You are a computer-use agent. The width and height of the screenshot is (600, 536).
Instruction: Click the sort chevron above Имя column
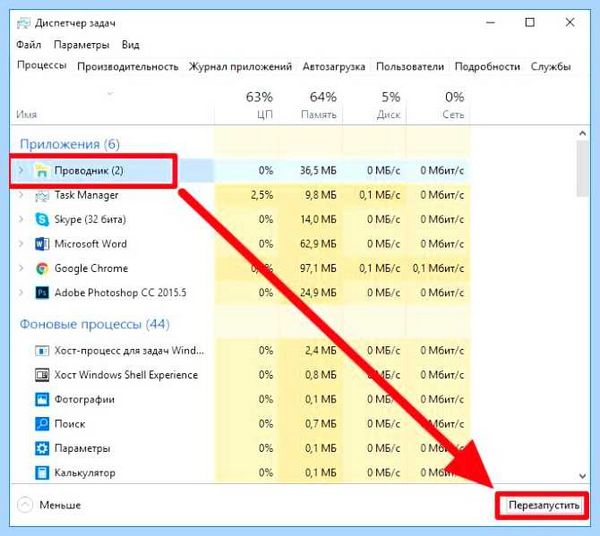[x=110, y=93]
